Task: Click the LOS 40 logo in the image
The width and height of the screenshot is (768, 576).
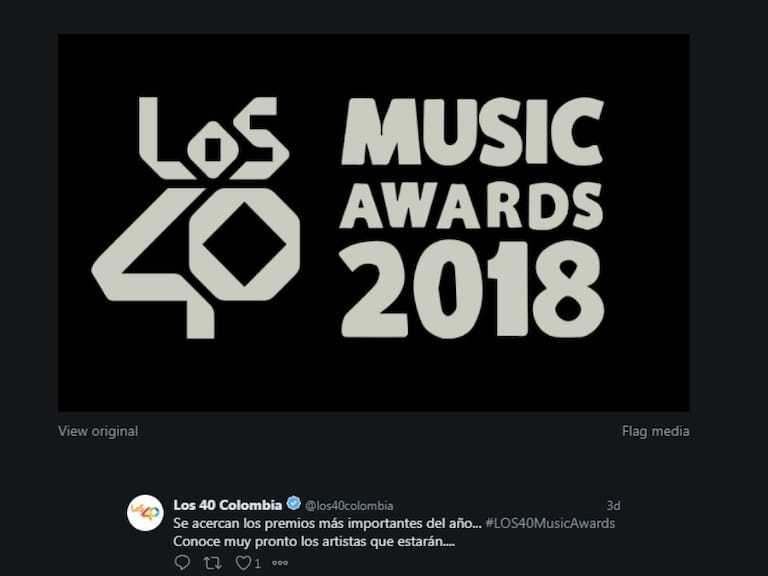Action: click(200, 215)
